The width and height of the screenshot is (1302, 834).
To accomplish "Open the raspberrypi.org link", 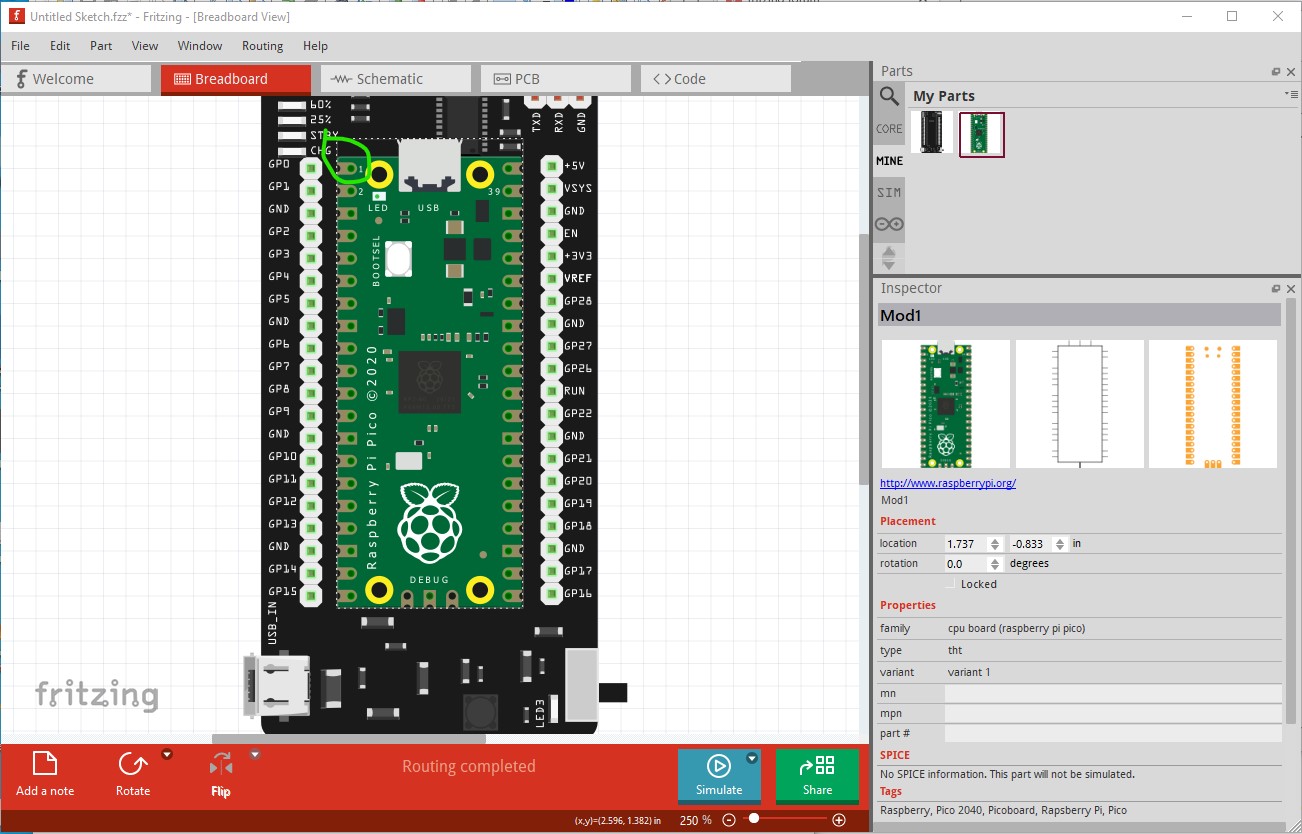I will [948, 483].
